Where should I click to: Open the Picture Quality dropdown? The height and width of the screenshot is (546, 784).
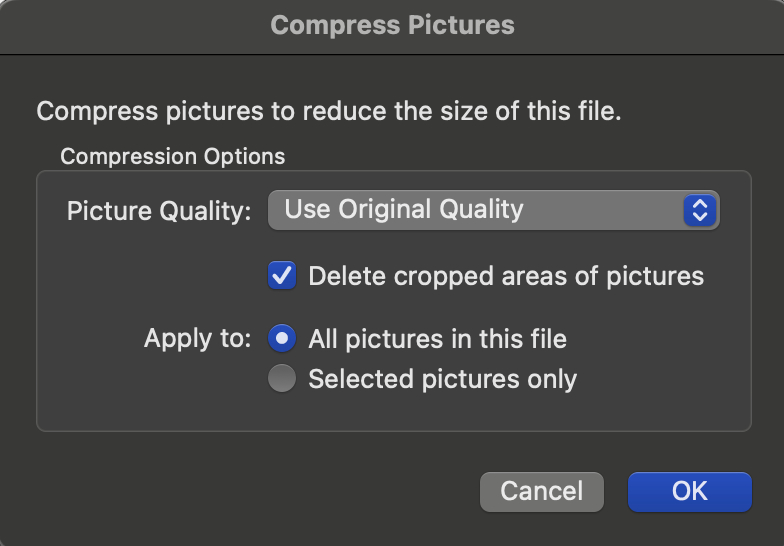tap(493, 210)
